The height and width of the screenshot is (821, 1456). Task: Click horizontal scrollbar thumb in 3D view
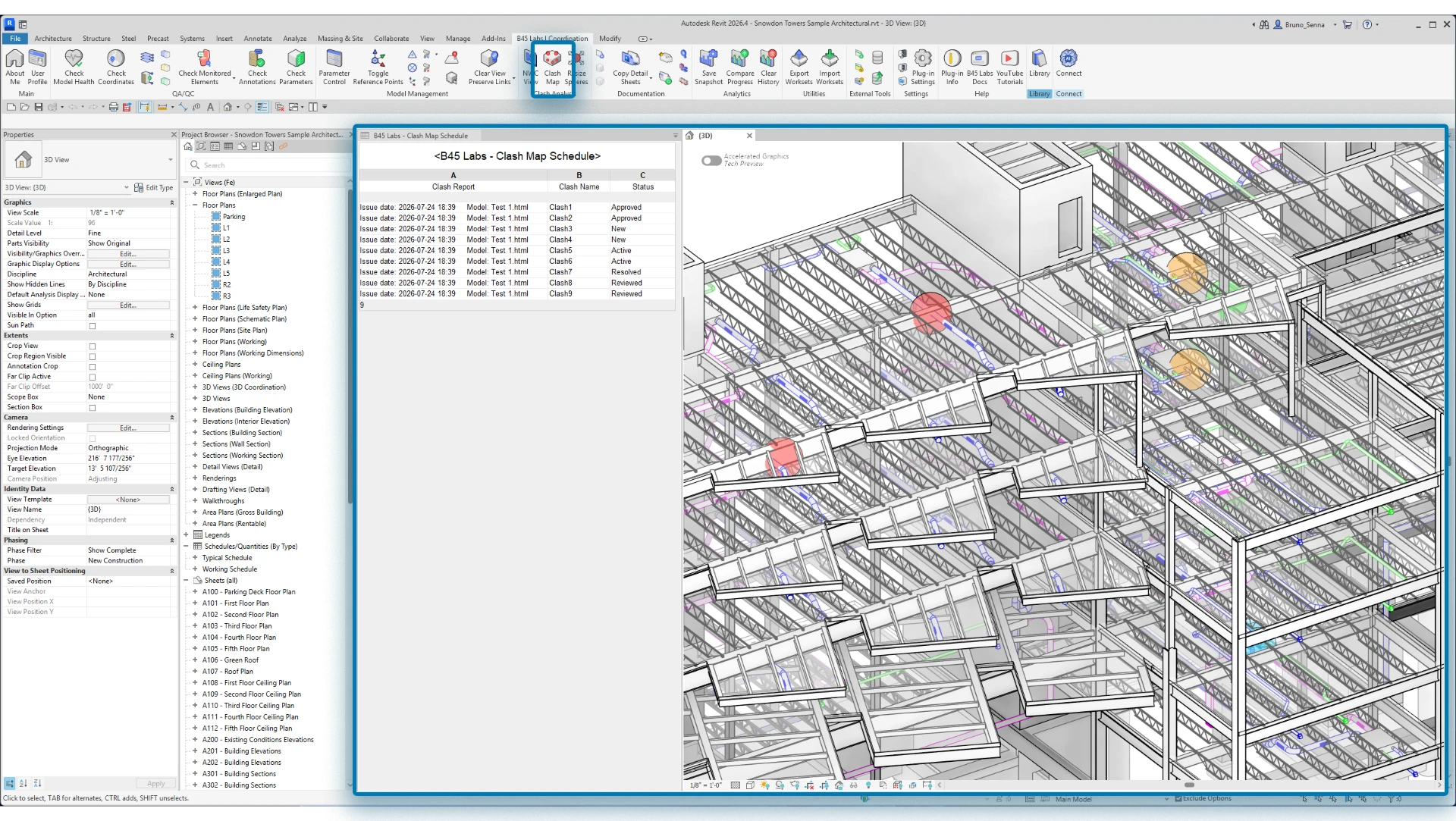(1189, 785)
